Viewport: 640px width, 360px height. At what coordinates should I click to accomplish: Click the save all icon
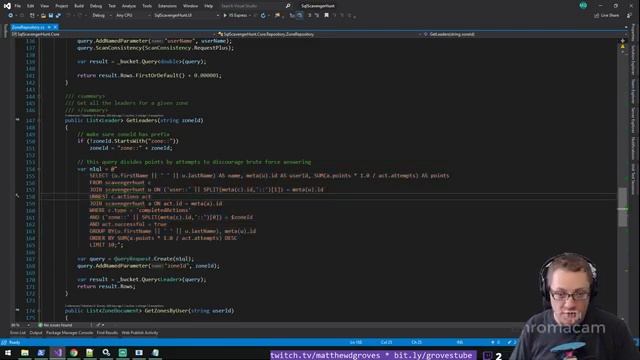(x=58, y=16)
